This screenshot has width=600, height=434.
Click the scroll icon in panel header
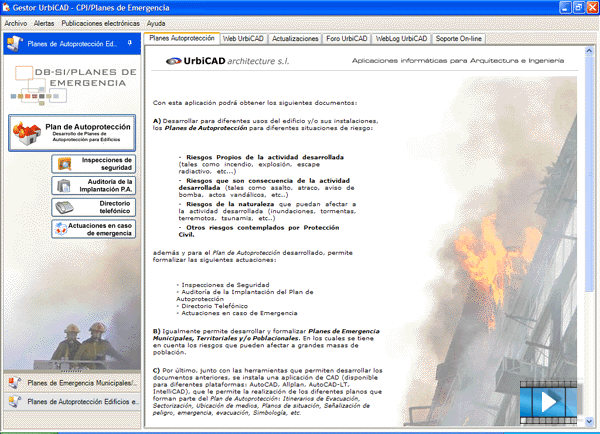point(15,43)
